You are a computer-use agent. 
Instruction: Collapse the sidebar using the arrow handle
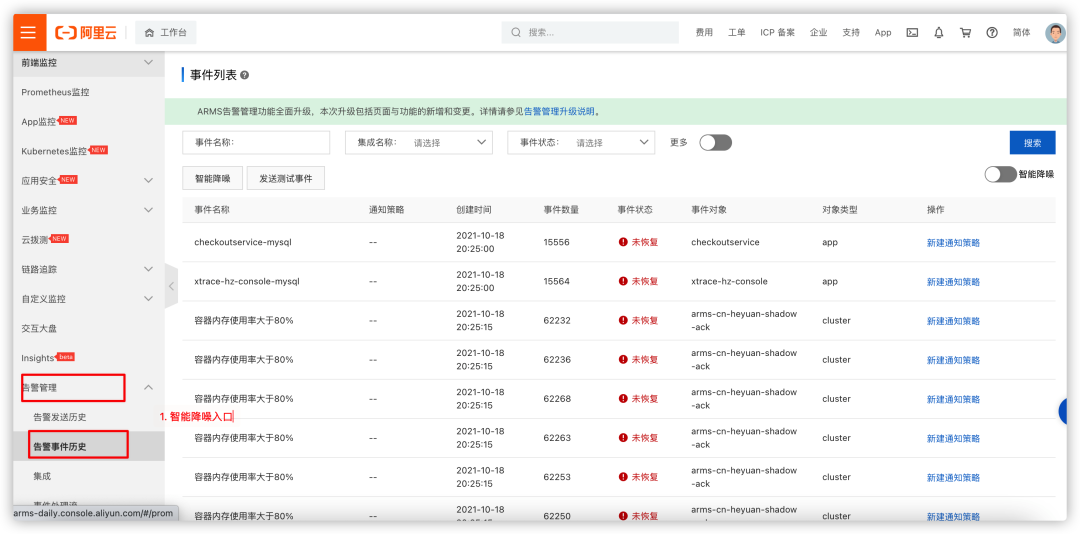coord(171,286)
